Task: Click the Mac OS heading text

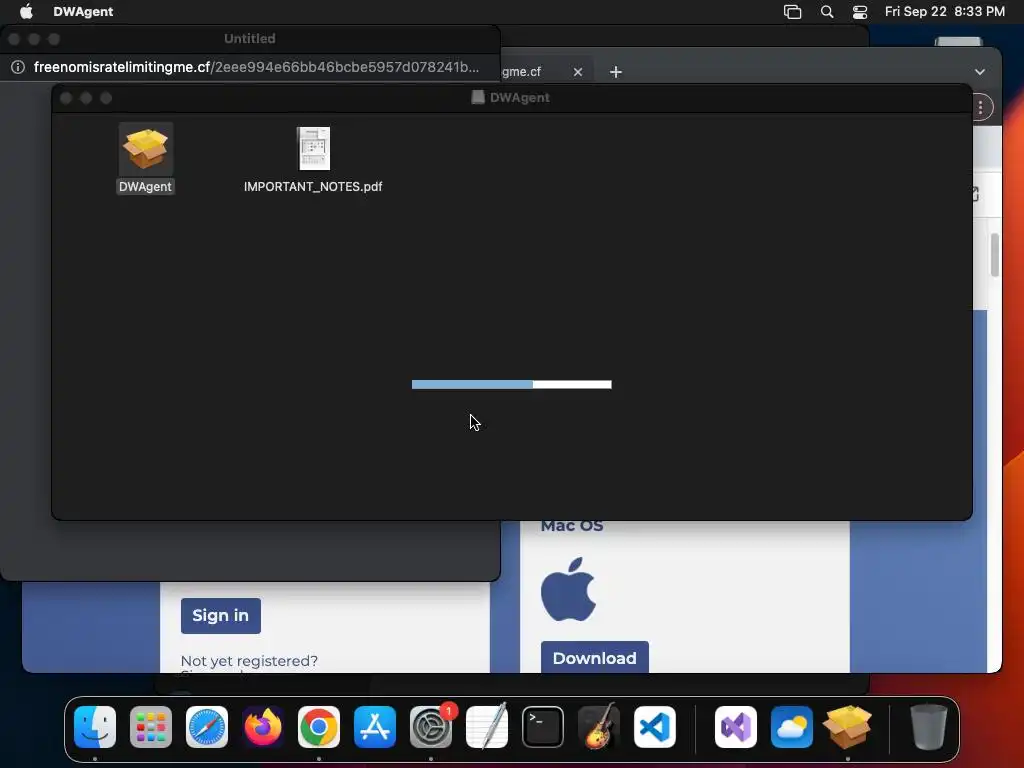Action: click(571, 526)
